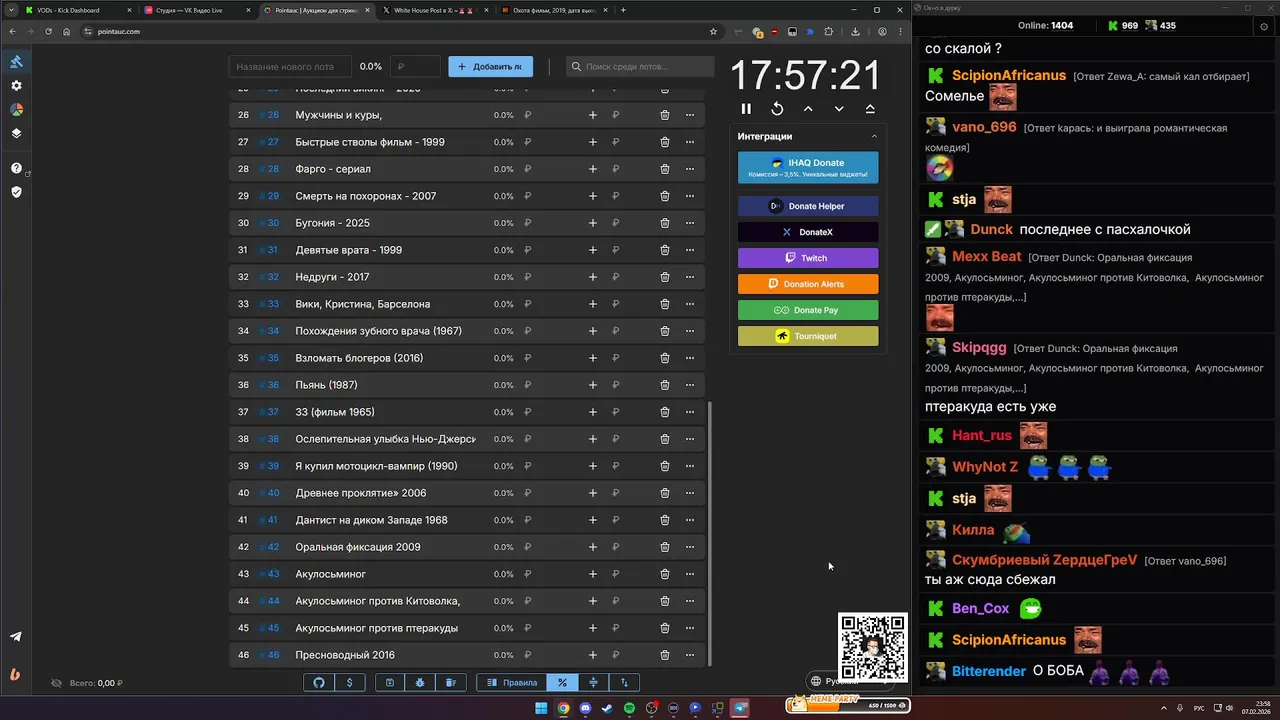Screen dimensions: 1280x720
Task: Click the double-up arrow timer button
Action: [870, 109]
